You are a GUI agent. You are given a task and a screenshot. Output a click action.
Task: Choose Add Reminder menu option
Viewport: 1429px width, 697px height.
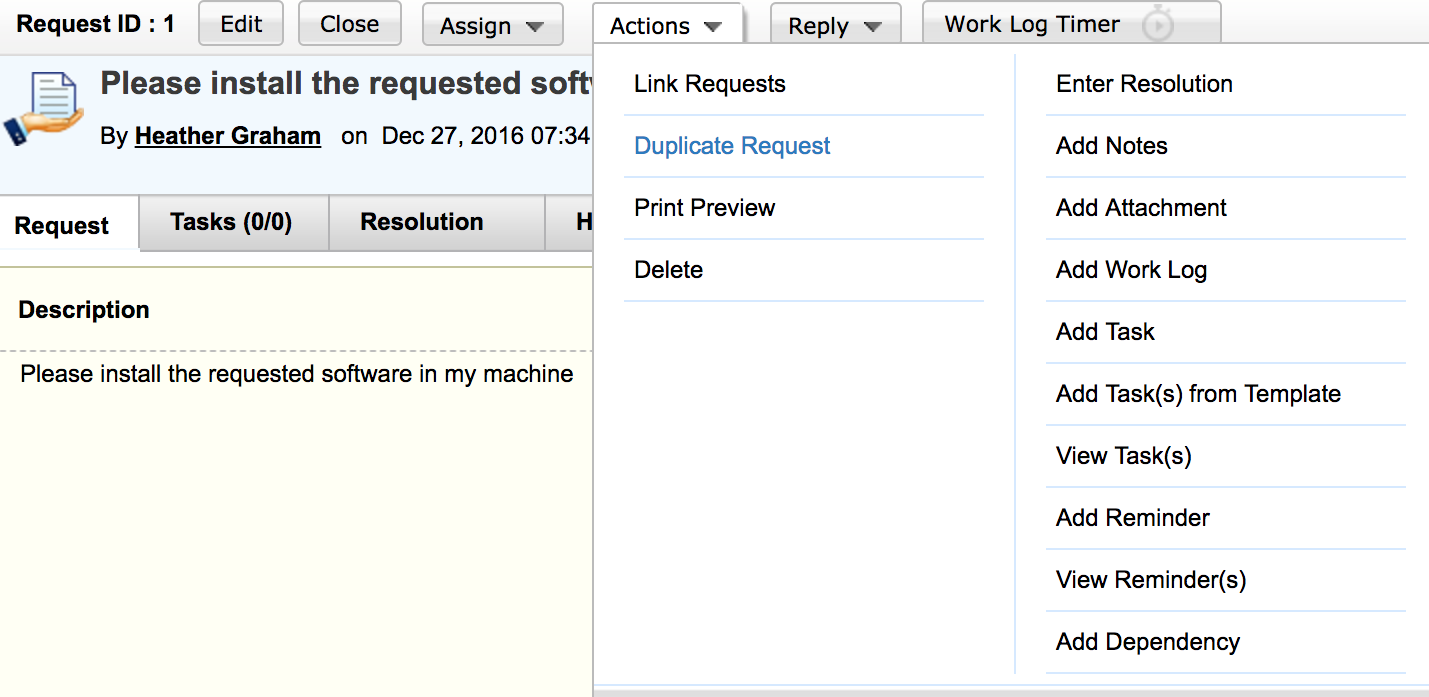(x=1133, y=518)
